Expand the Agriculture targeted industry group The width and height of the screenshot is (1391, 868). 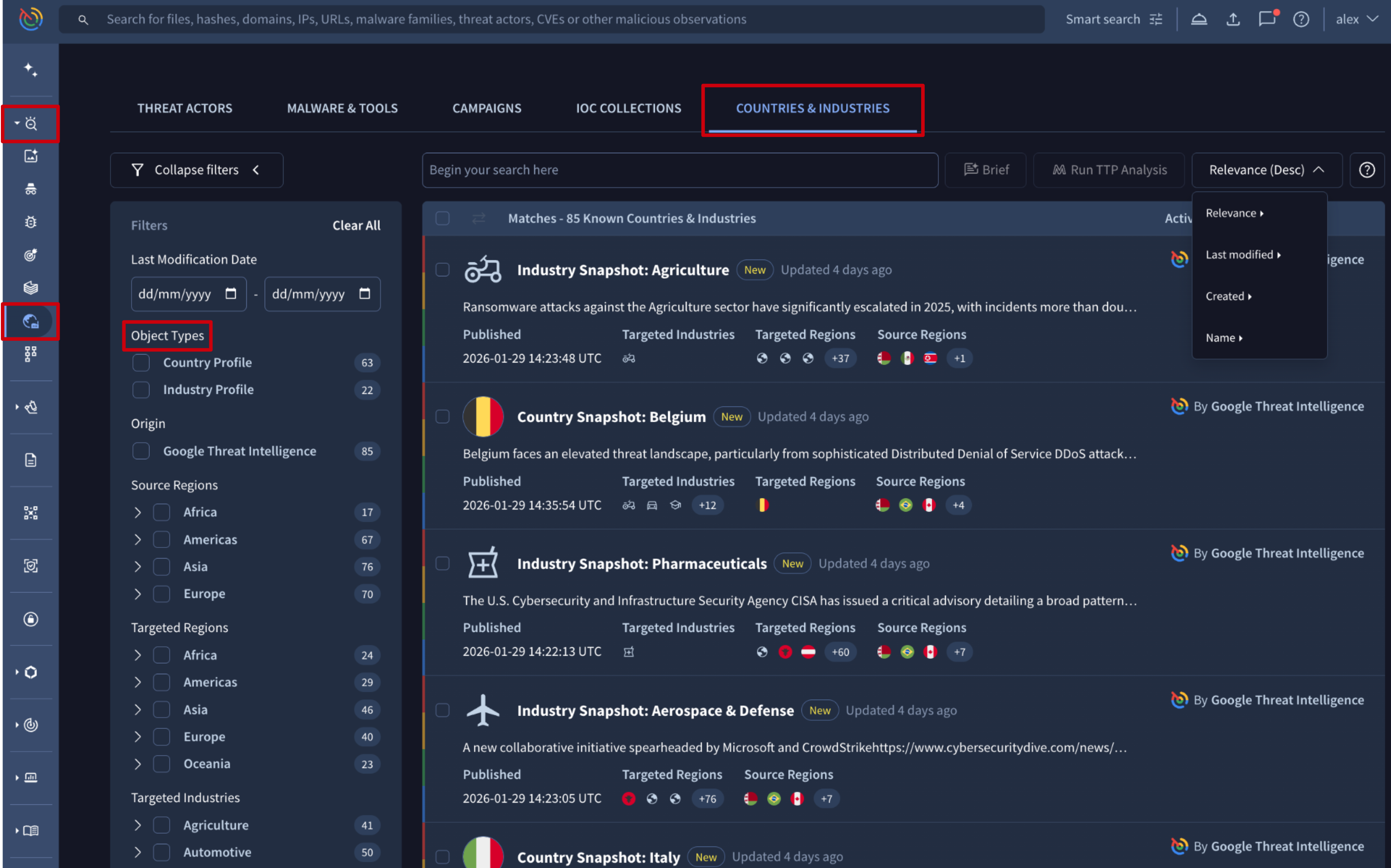click(x=137, y=825)
